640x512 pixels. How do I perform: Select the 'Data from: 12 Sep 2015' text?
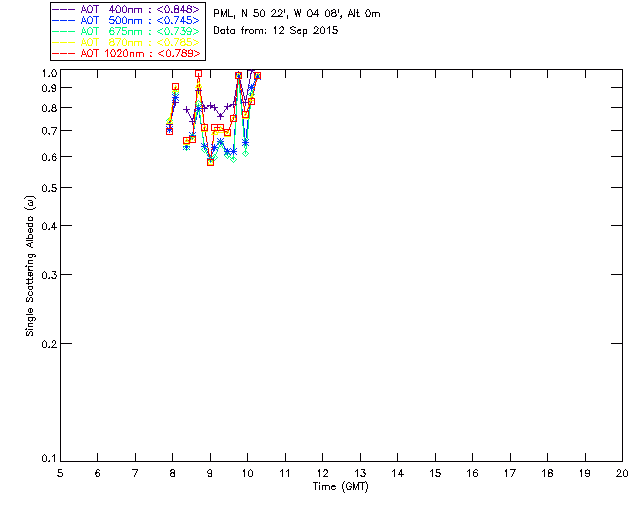click(277, 31)
